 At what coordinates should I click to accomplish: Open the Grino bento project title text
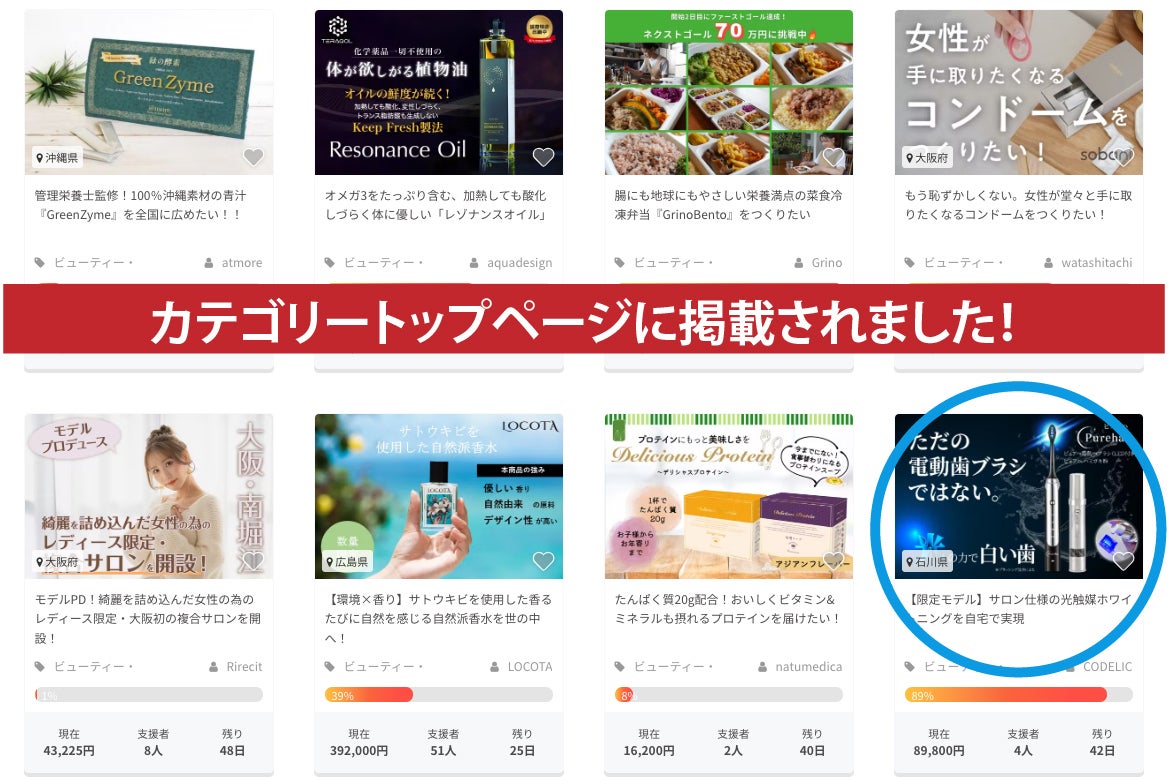tap(729, 205)
